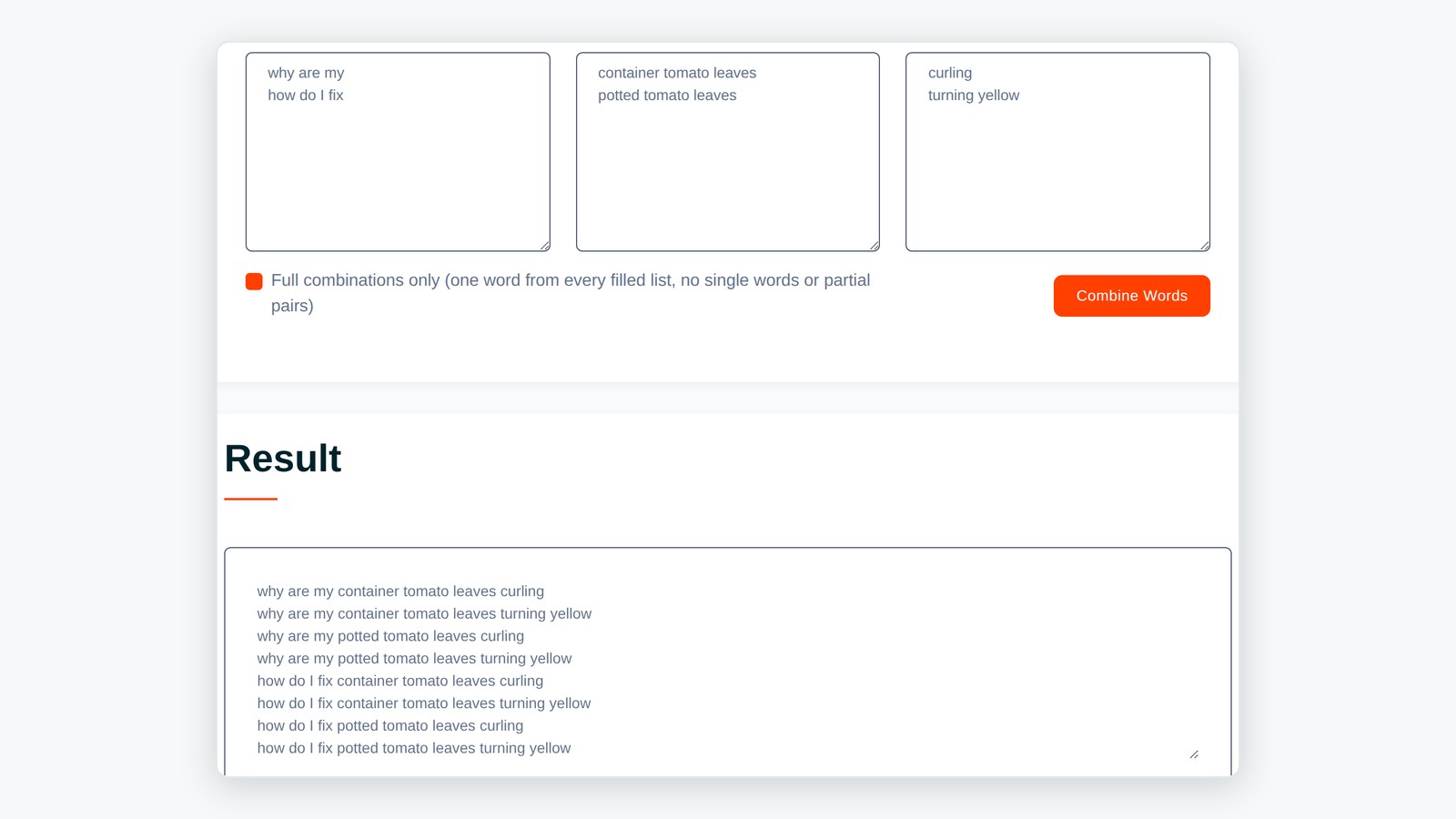Focus the third list containing curling
This screenshot has width=1456, height=819.
coord(1057,152)
